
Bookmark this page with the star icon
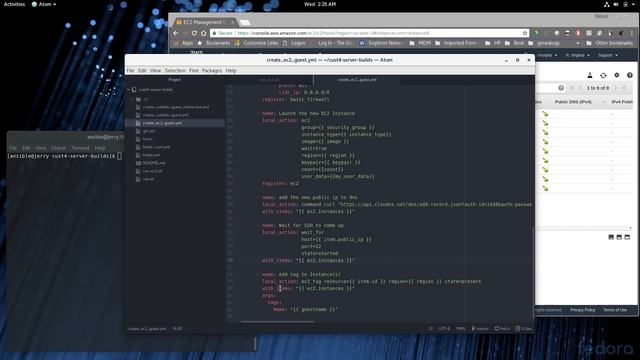525,33
